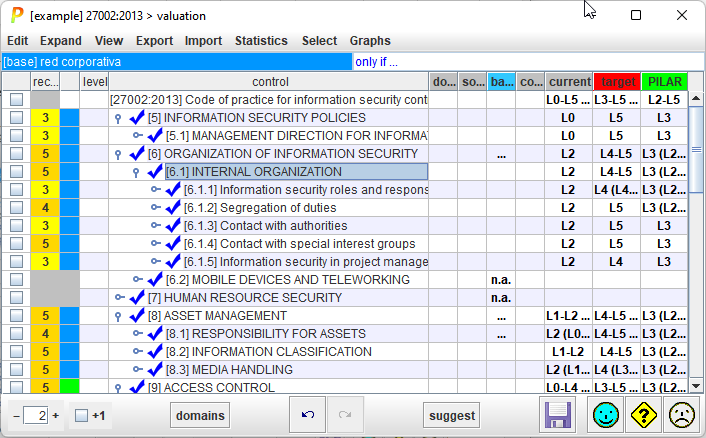
Task: Tick checkbox for 8.1 Responsibility for Assets row
Action: click(x=17, y=334)
